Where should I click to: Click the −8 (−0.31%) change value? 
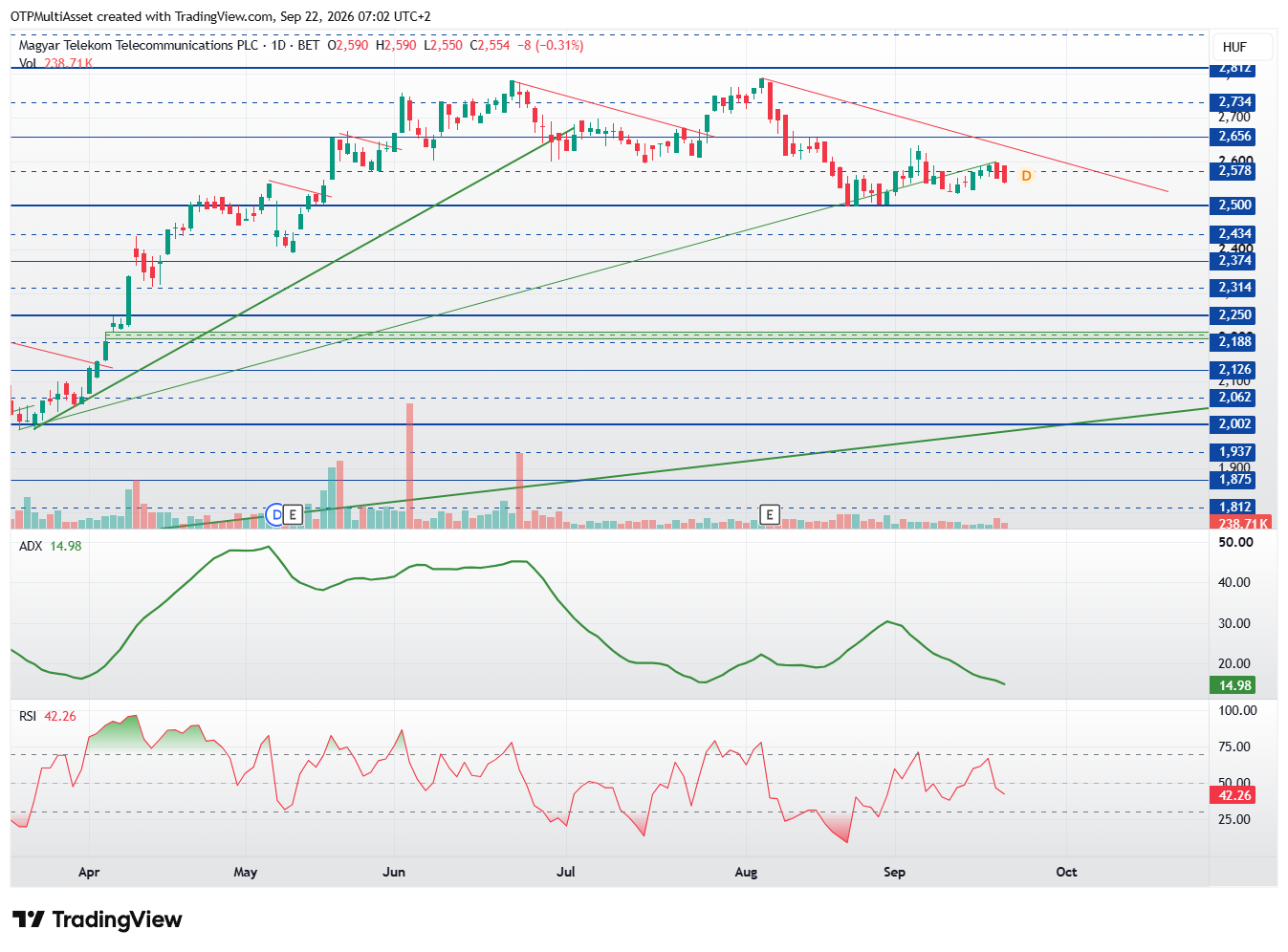tap(551, 45)
